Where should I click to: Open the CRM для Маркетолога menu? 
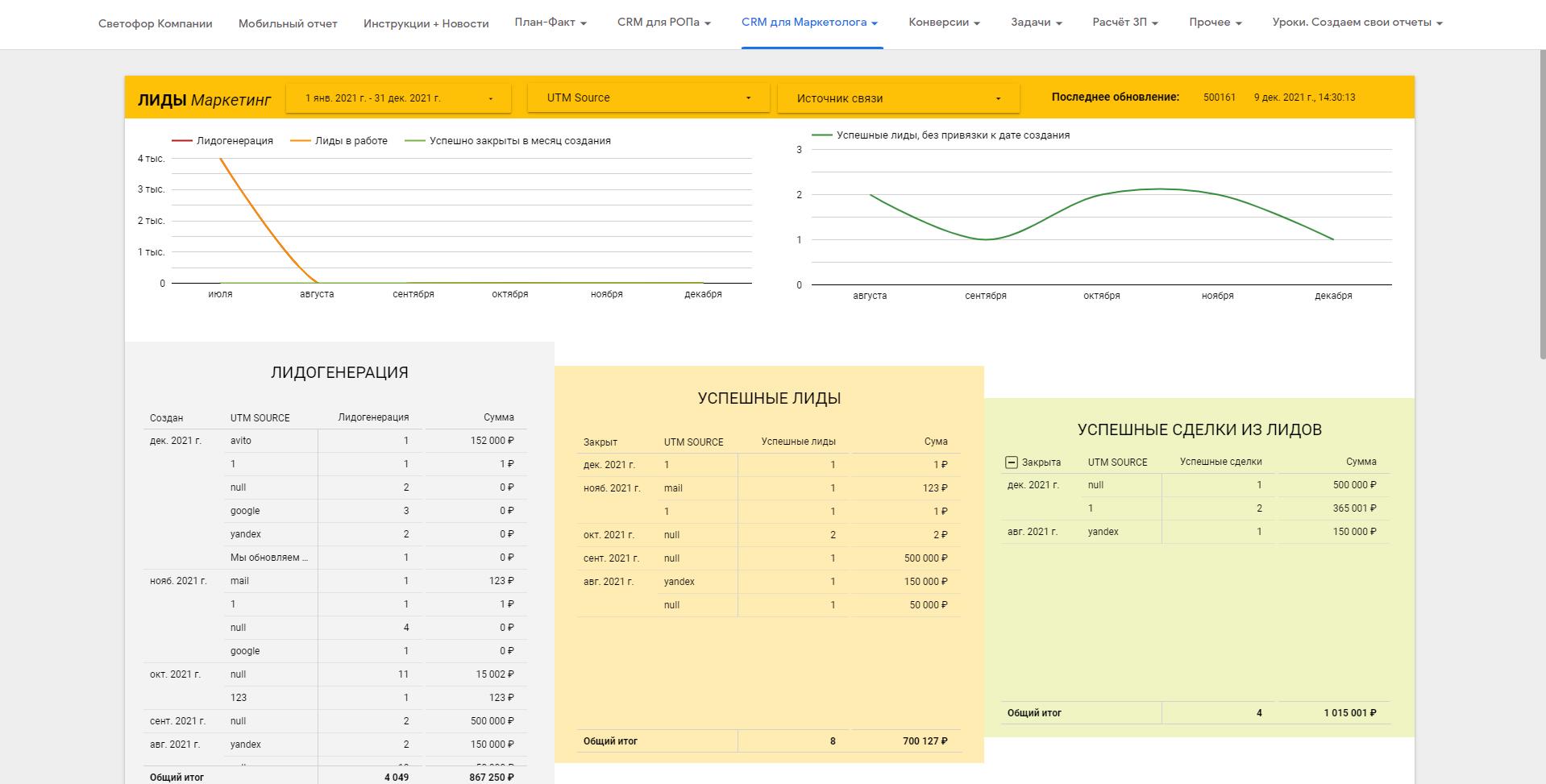click(x=809, y=23)
